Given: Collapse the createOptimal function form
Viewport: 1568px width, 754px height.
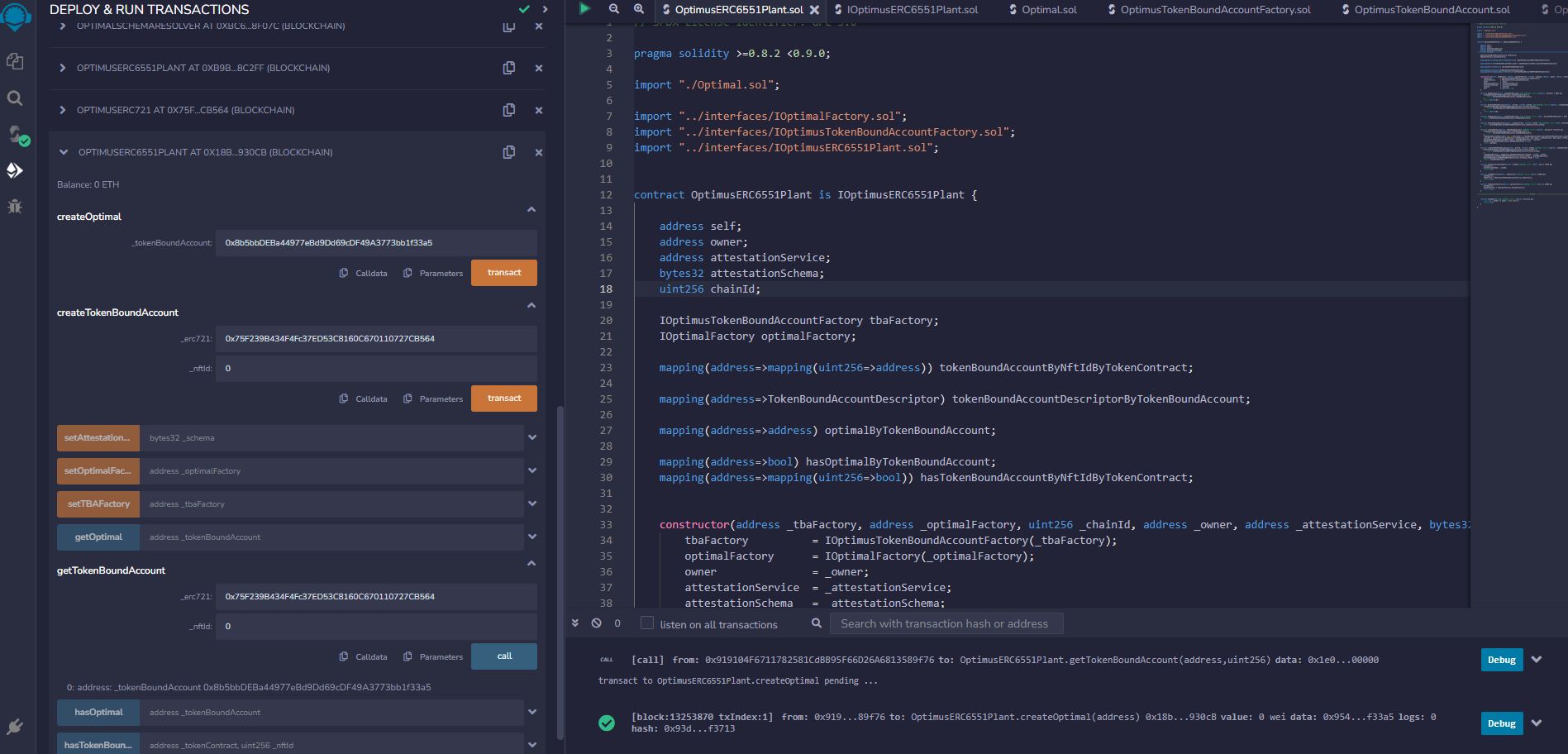Looking at the screenshot, I should (x=531, y=210).
